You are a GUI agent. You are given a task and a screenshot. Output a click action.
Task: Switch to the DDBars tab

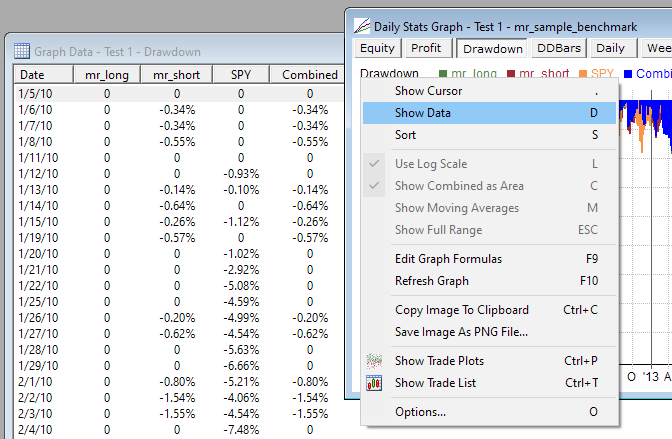tap(558, 48)
